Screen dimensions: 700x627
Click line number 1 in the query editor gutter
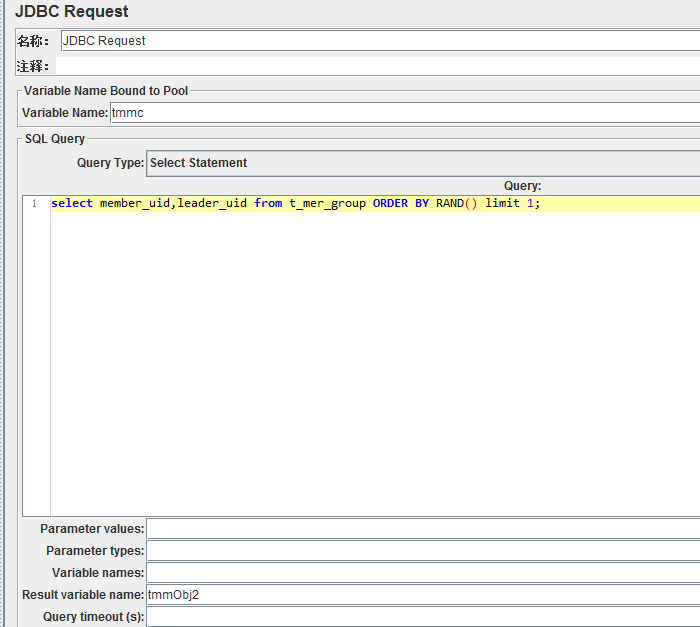click(x=34, y=204)
